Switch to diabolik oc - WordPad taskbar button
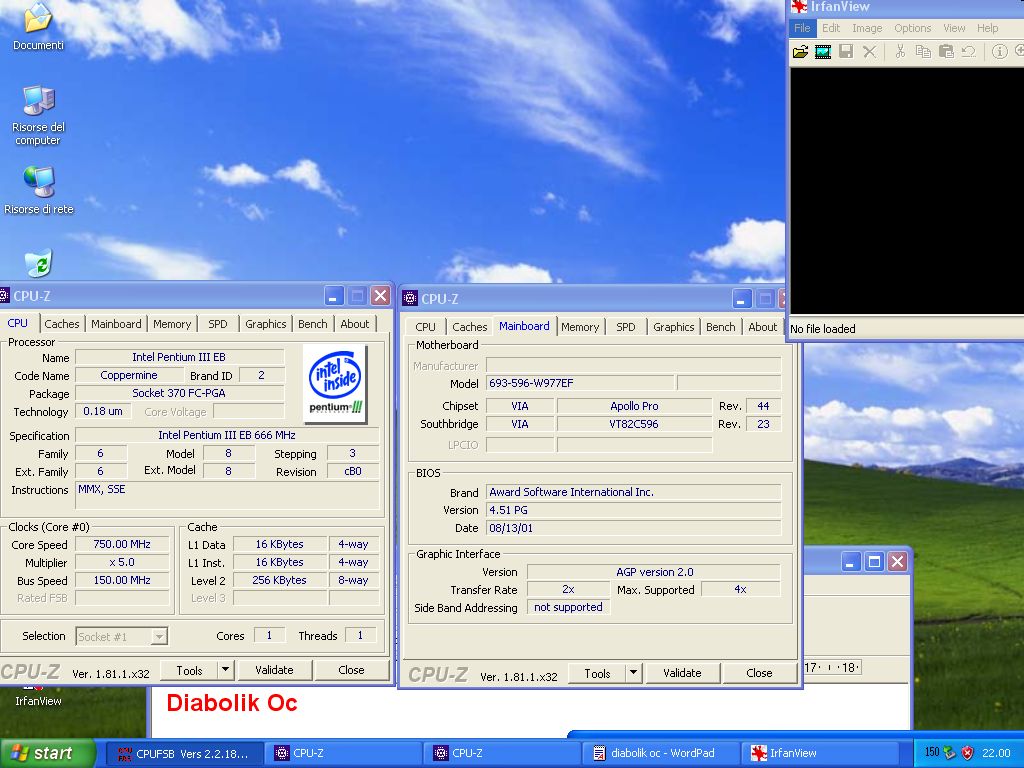This screenshot has height=768, width=1024. pyautogui.click(x=662, y=753)
